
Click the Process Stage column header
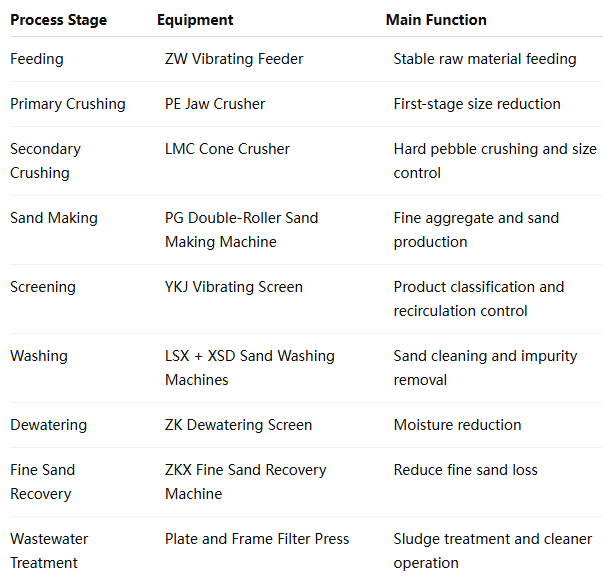coord(58,20)
